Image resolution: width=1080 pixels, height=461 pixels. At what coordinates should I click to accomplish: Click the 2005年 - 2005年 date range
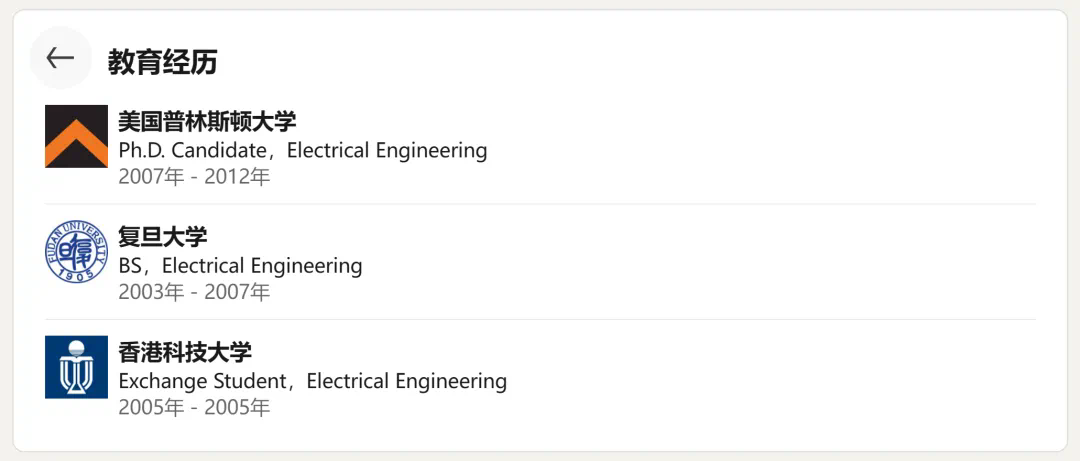pos(194,407)
